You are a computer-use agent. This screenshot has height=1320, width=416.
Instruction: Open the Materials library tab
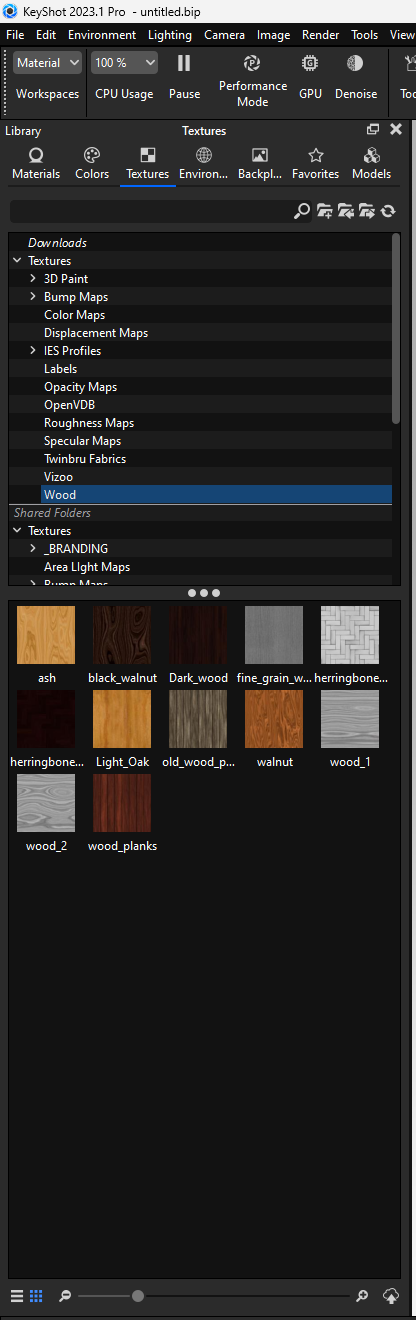pyautogui.click(x=36, y=163)
